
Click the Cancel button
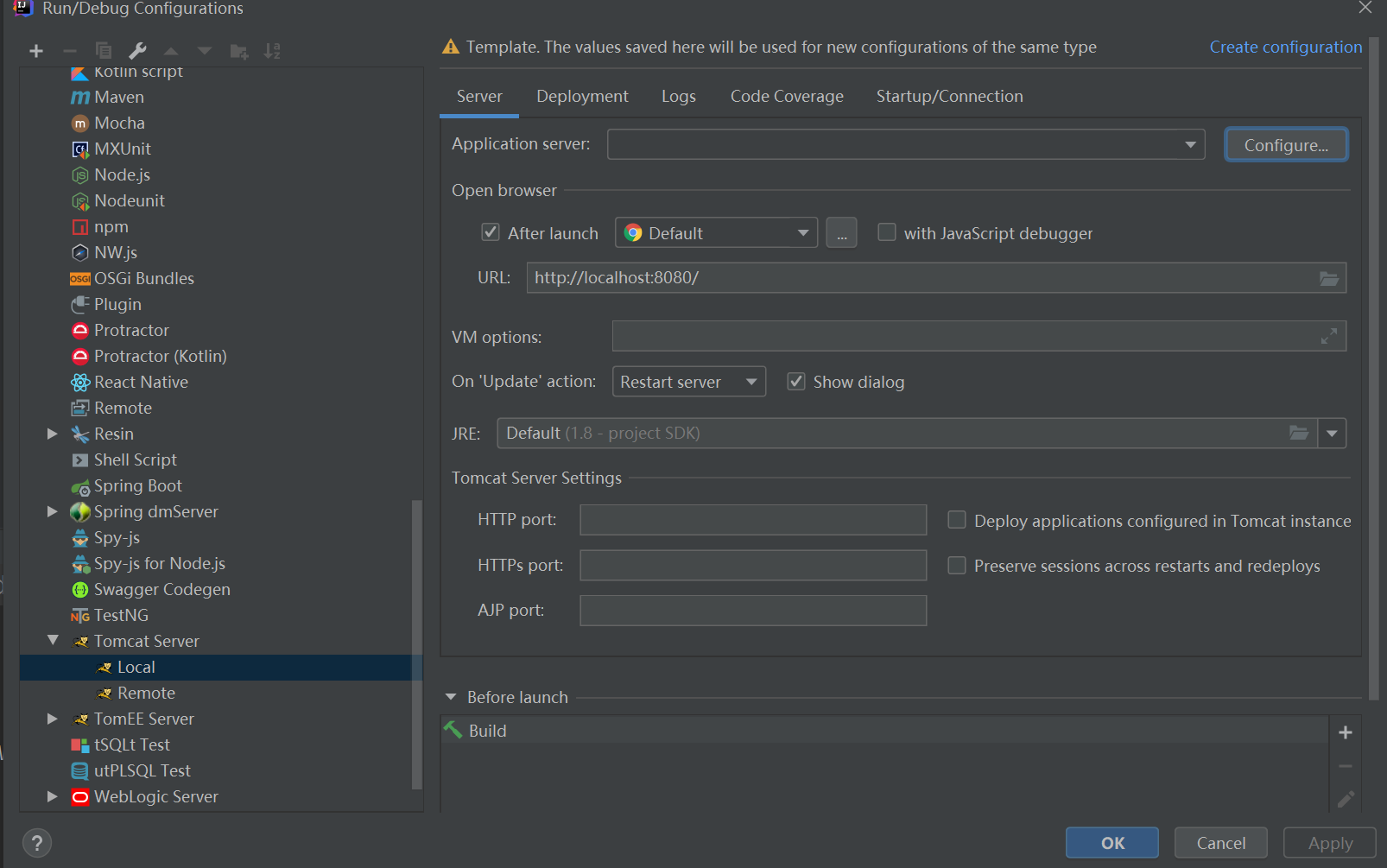point(1221,843)
